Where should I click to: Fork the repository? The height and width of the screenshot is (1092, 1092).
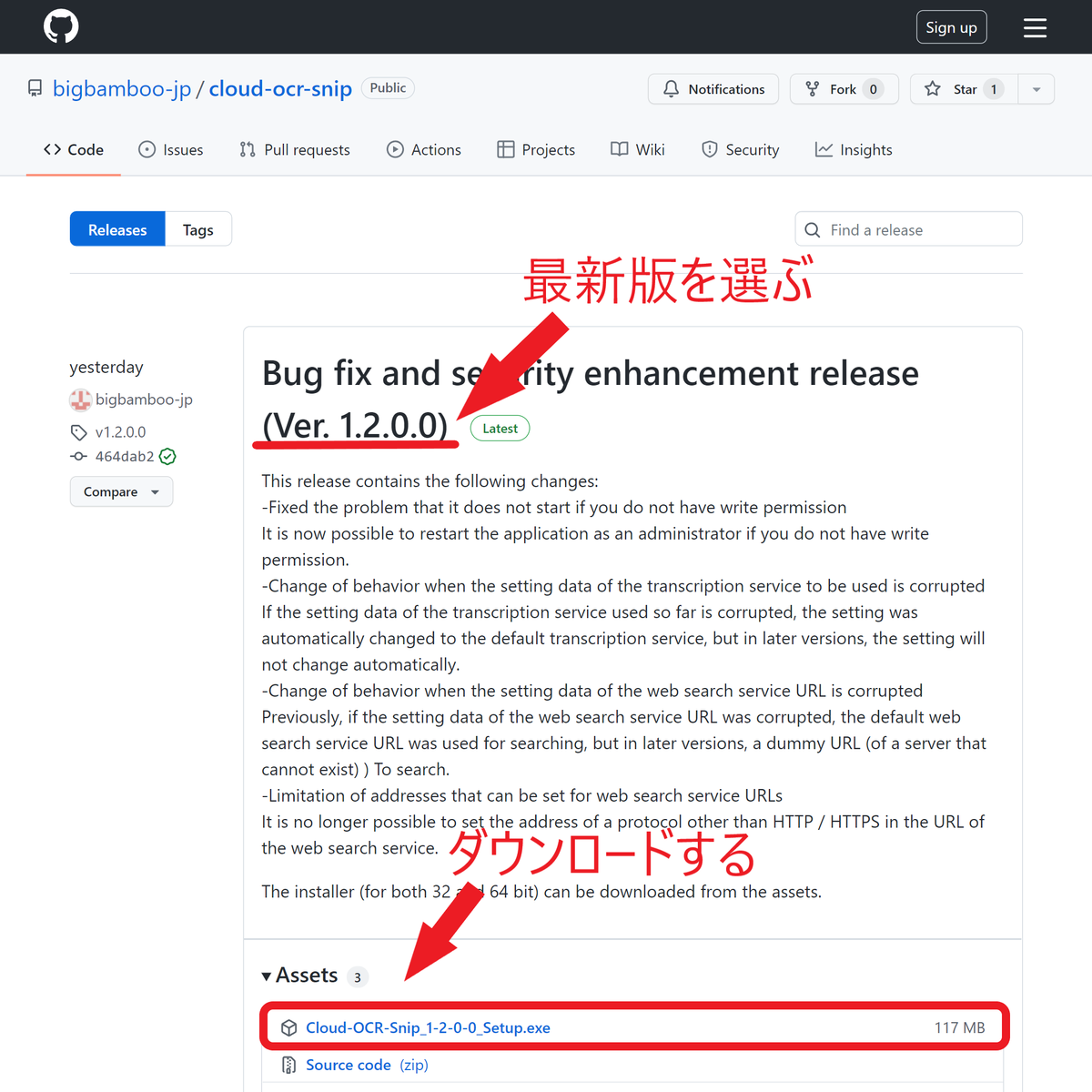[x=844, y=89]
